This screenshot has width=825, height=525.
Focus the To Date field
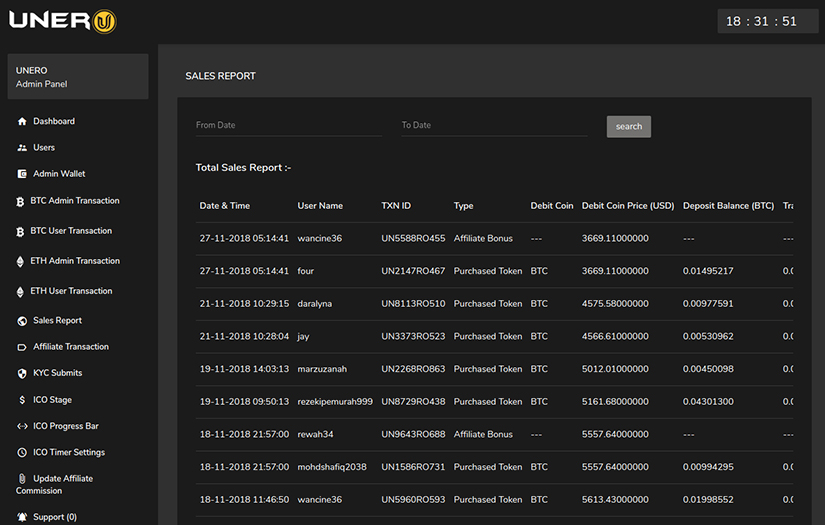[x=495, y=126]
